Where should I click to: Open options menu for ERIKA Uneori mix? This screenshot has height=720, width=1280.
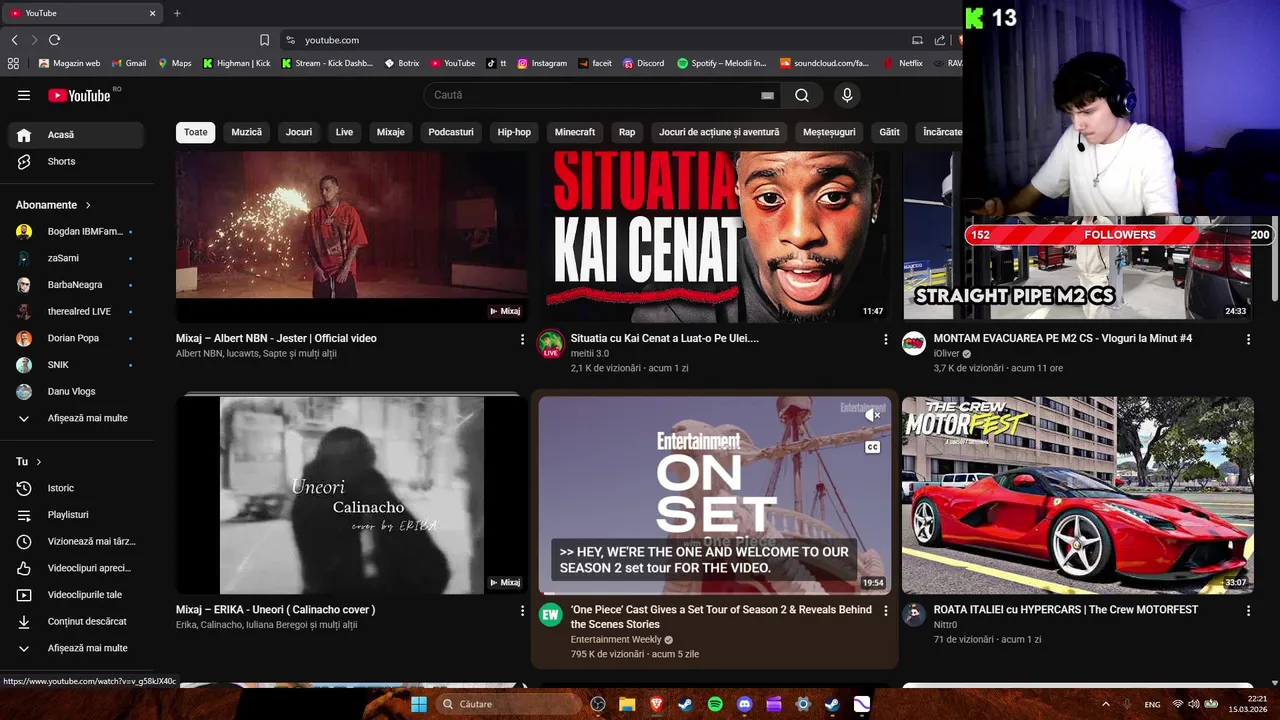522,610
